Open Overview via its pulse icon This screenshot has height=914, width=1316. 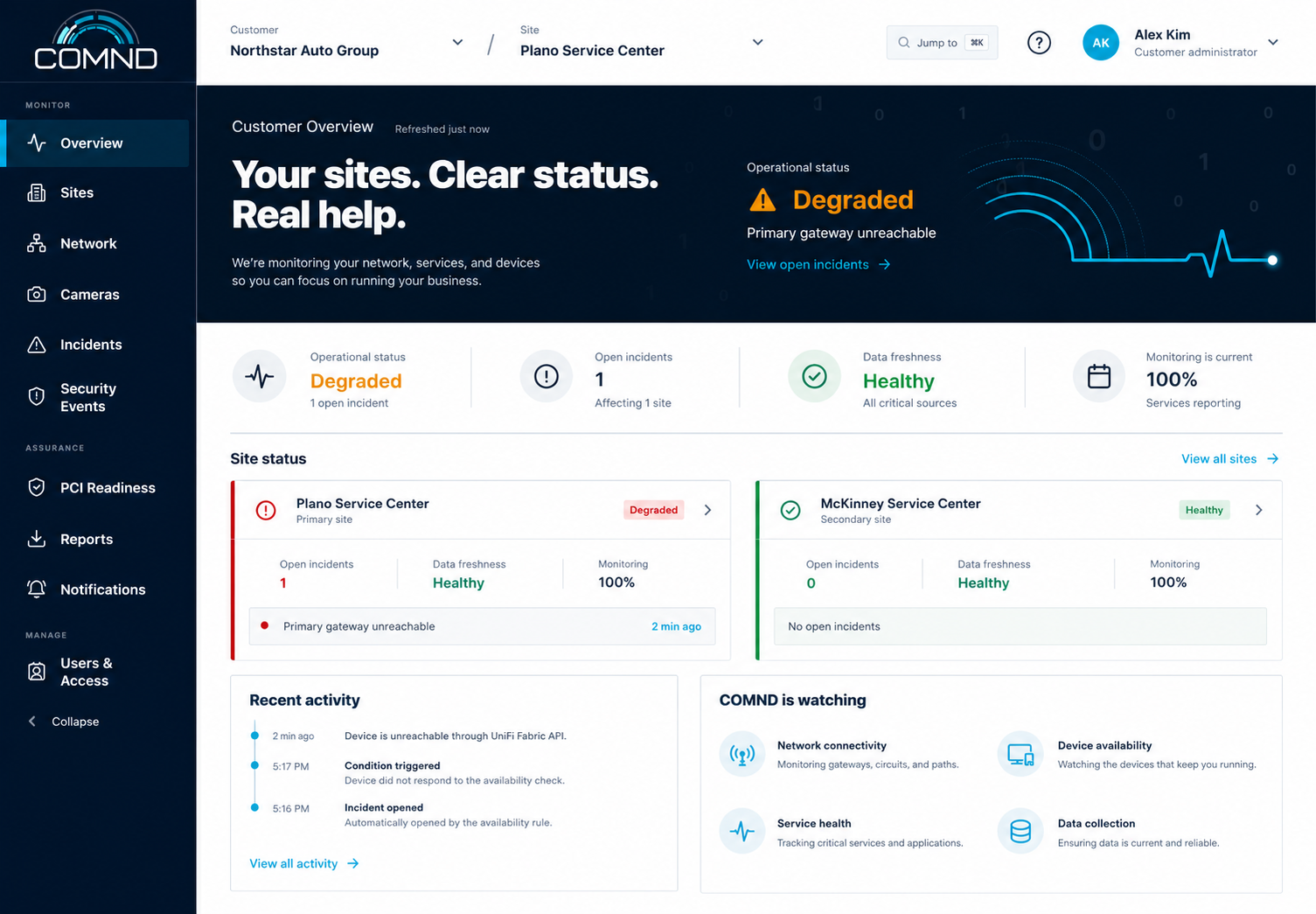pyautogui.click(x=37, y=143)
